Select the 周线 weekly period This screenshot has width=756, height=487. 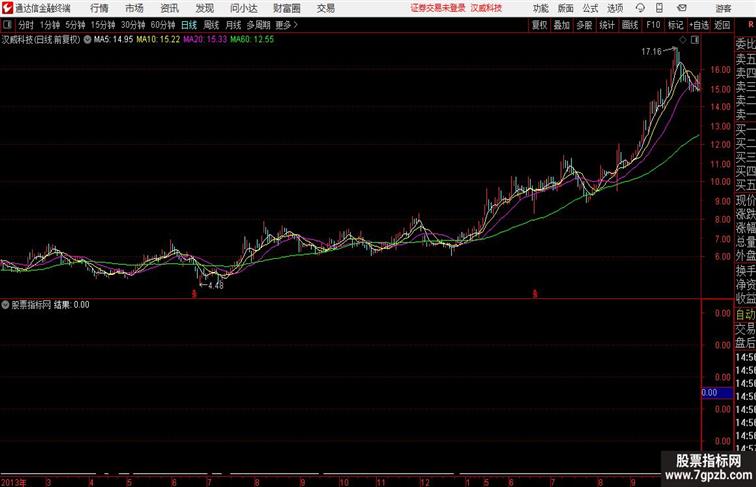(211, 25)
